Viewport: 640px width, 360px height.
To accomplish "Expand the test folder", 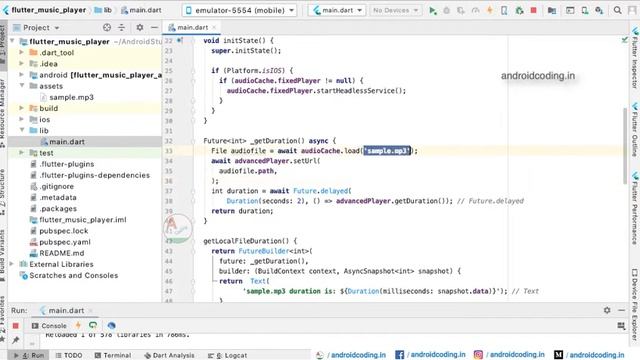I will point(22,153).
